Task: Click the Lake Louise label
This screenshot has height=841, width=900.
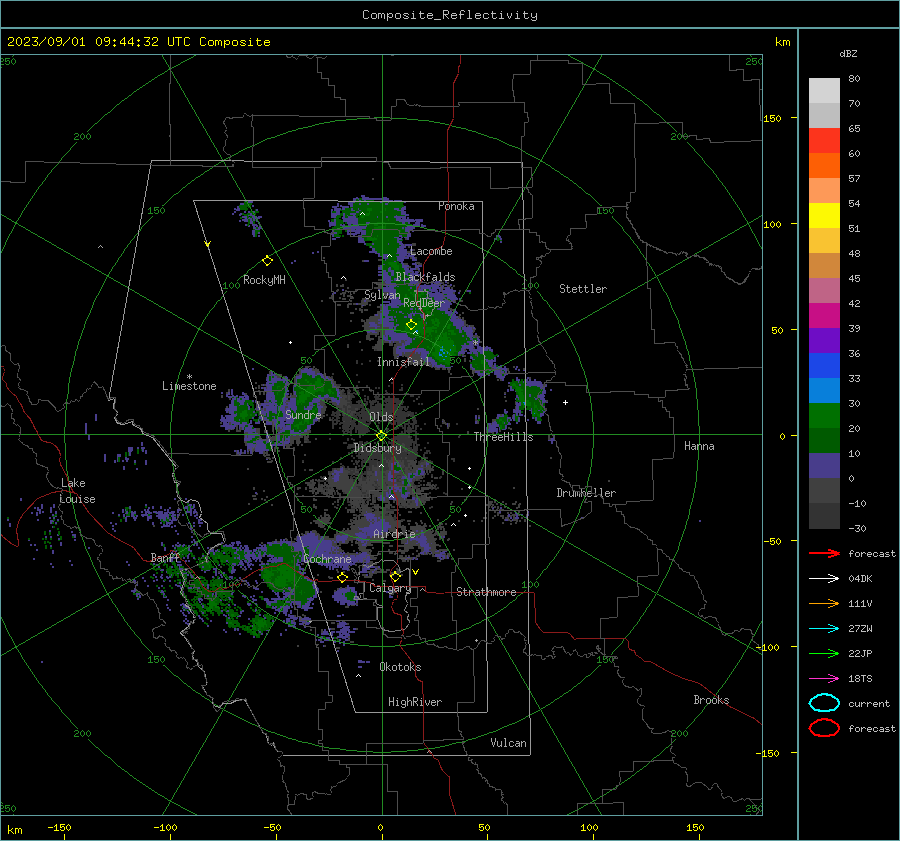Action: point(77,491)
